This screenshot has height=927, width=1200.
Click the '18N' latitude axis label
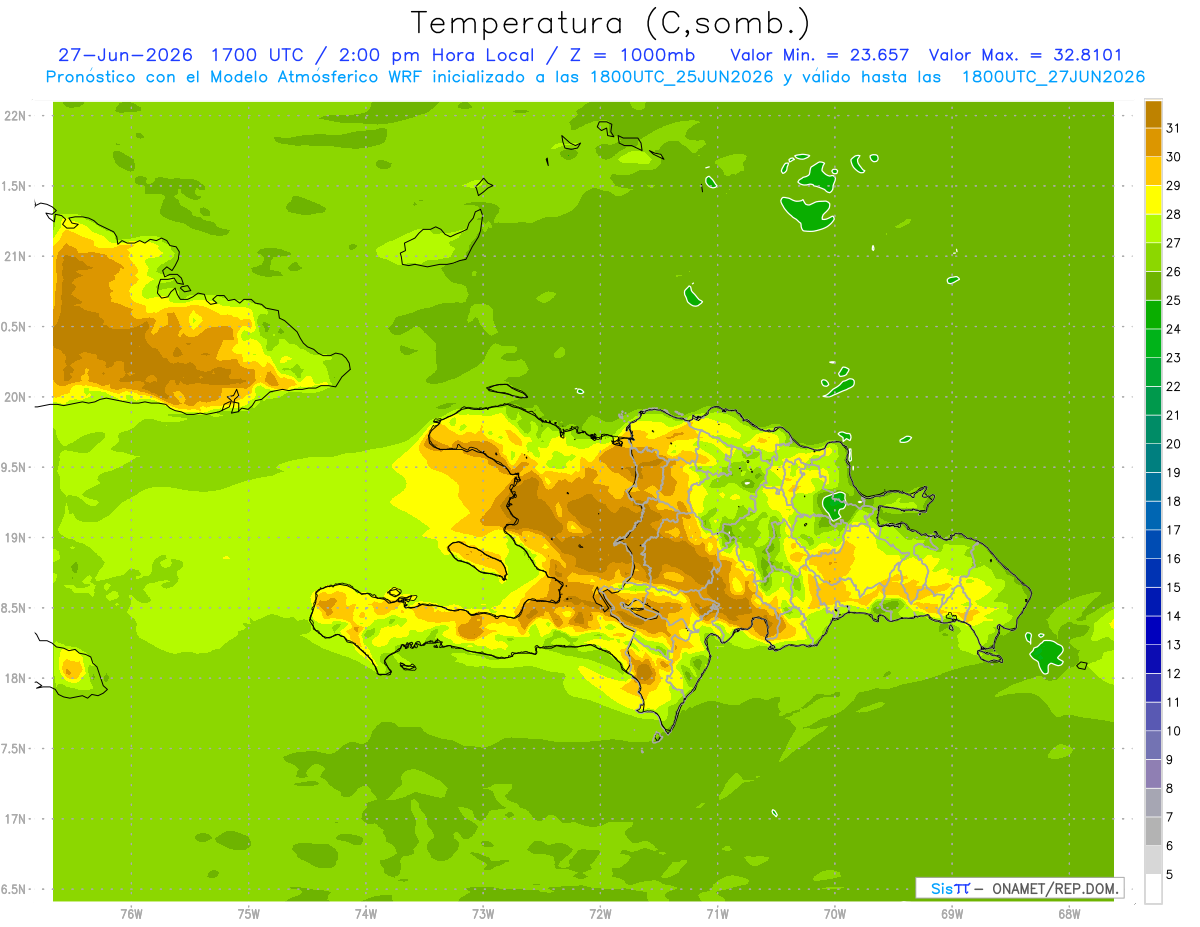(x=14, y=678)
